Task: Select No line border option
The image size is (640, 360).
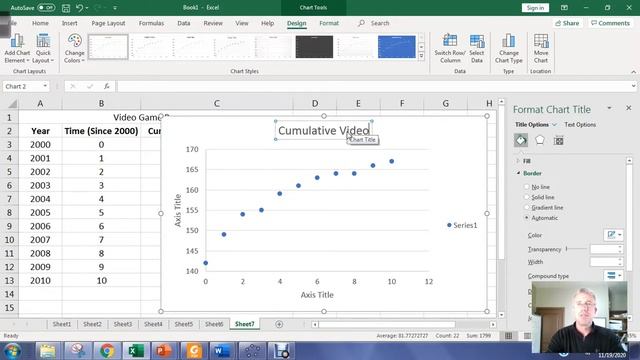Action: pos(527,187)
